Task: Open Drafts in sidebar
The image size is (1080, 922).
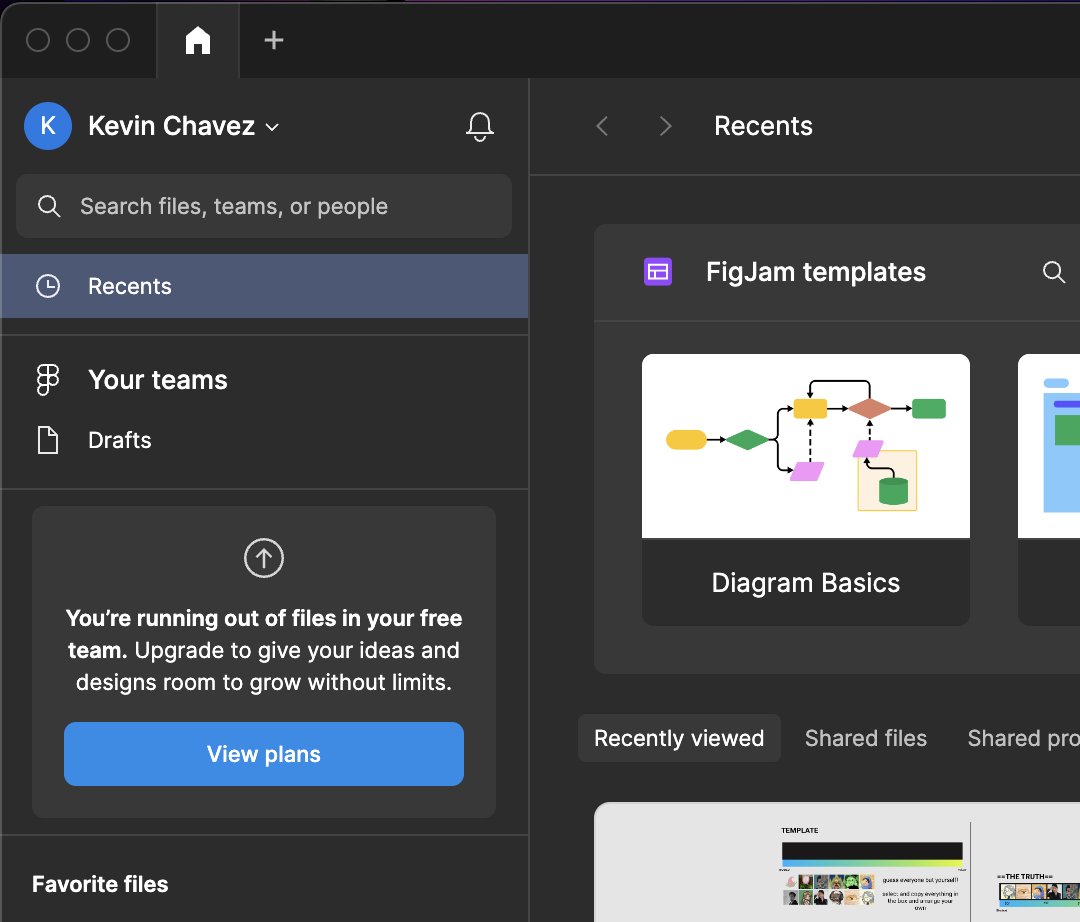Action: click(x=120, y=440)
